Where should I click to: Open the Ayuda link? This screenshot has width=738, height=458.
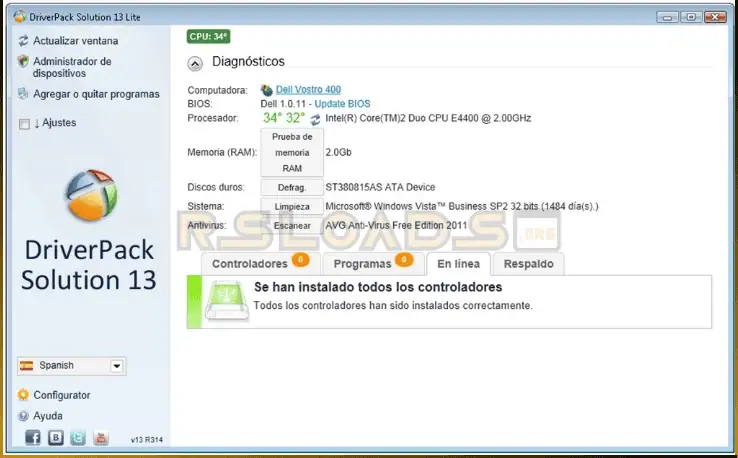pos(48,416)
